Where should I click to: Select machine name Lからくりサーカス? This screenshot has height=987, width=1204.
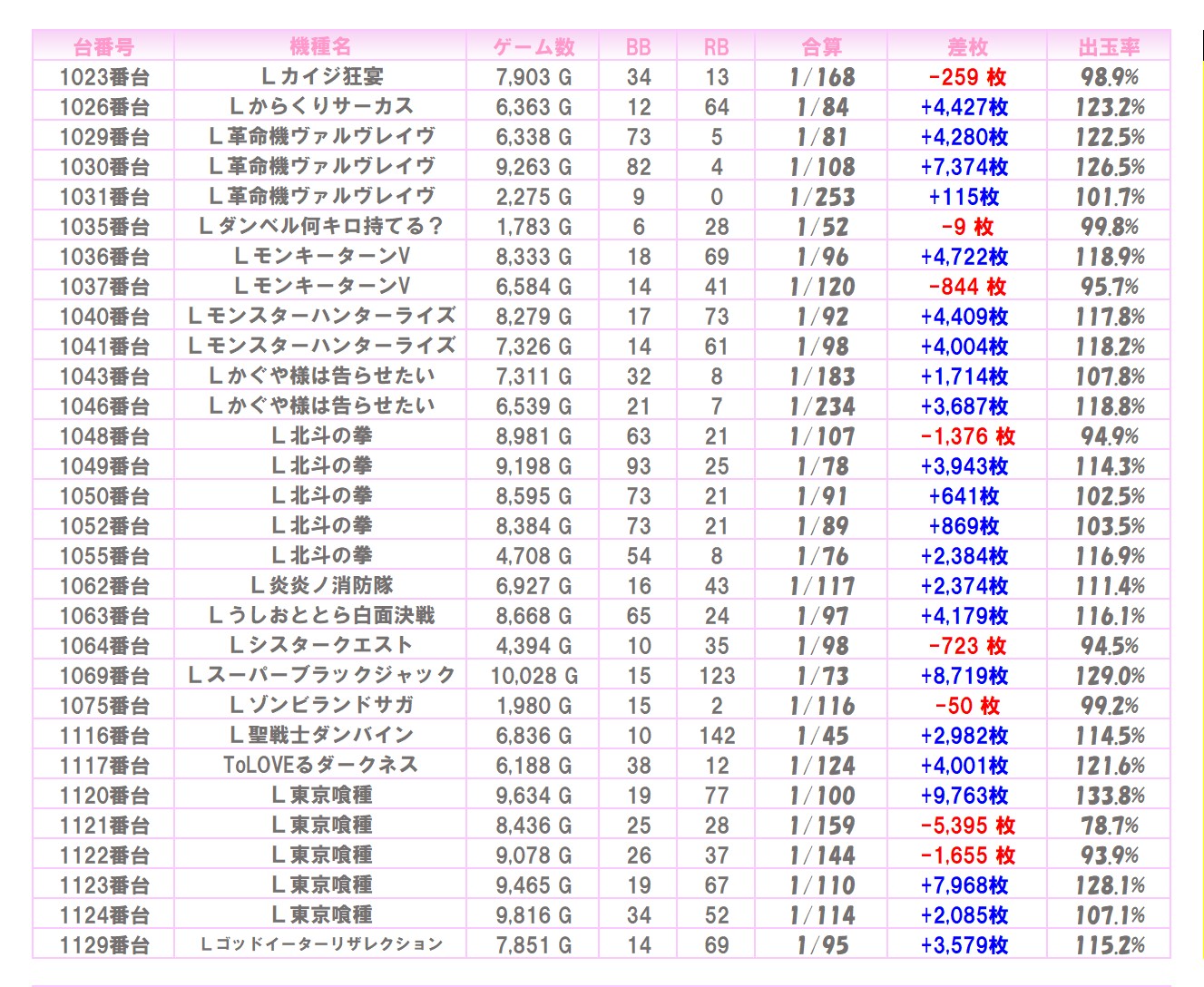click(321, 106)
